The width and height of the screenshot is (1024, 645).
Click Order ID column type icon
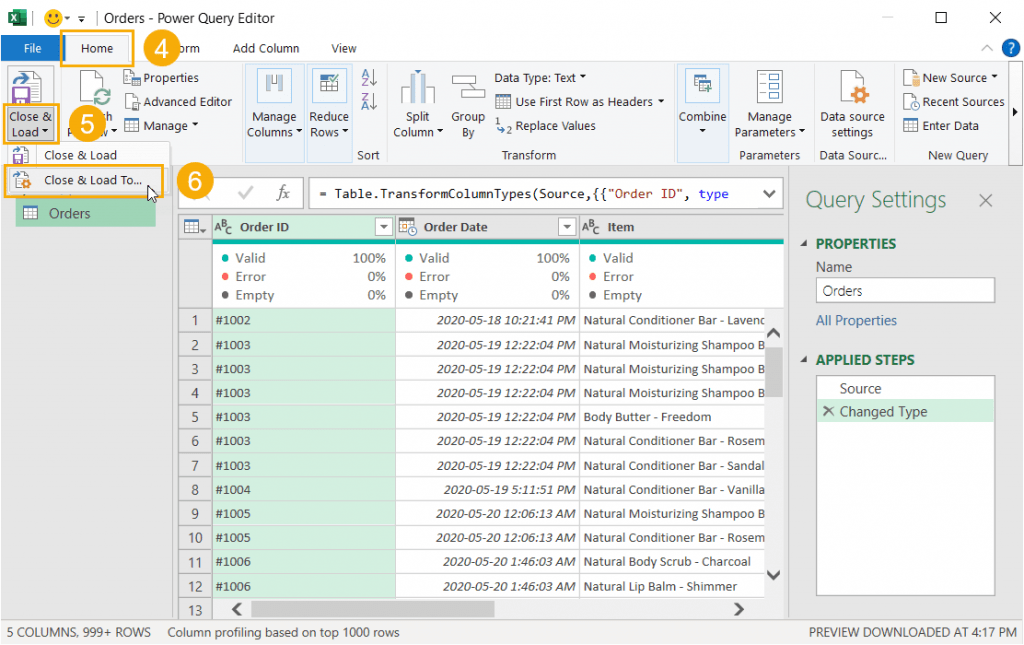223,227
